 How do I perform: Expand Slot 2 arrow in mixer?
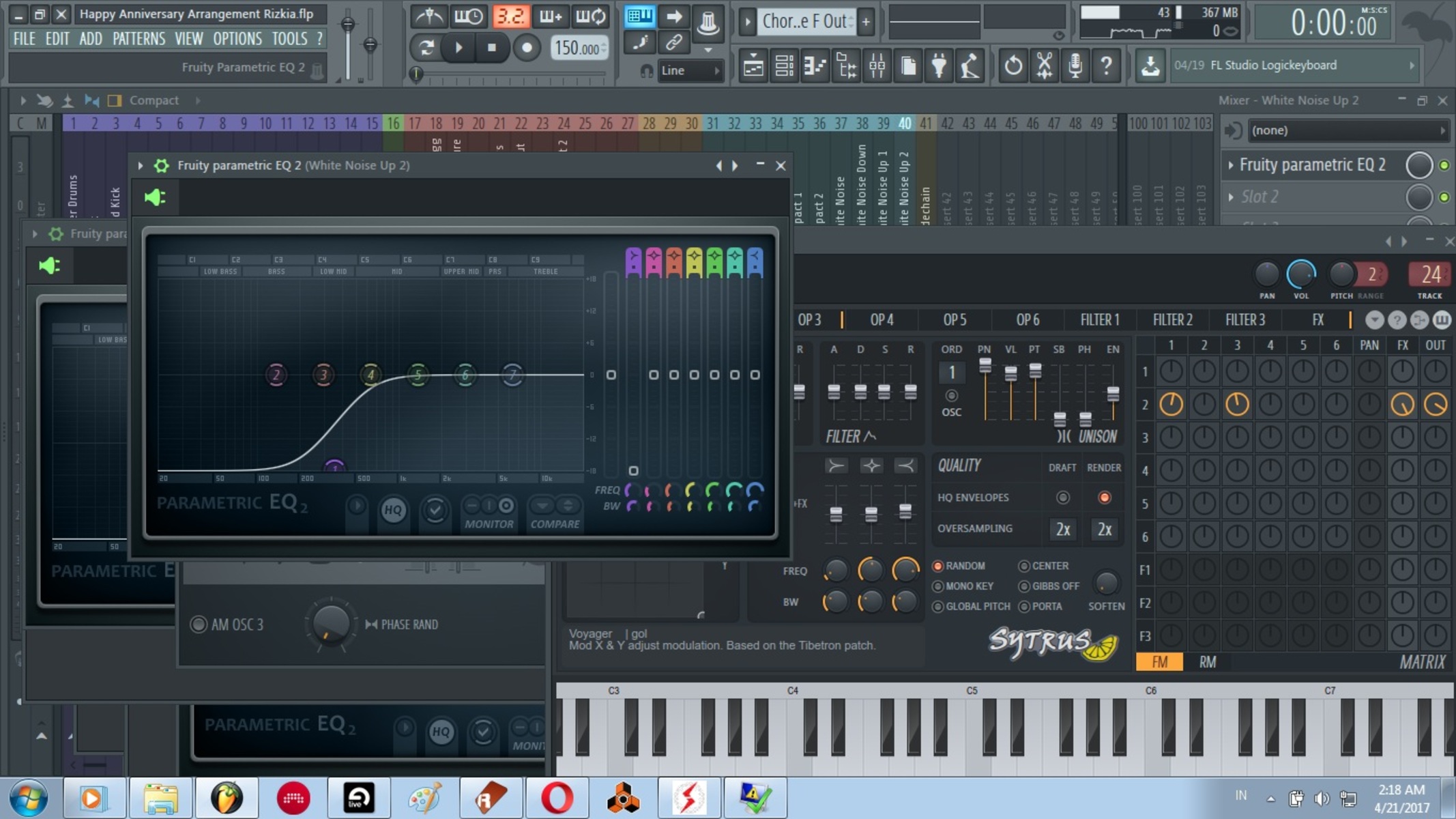click(x=1230, y=197)
